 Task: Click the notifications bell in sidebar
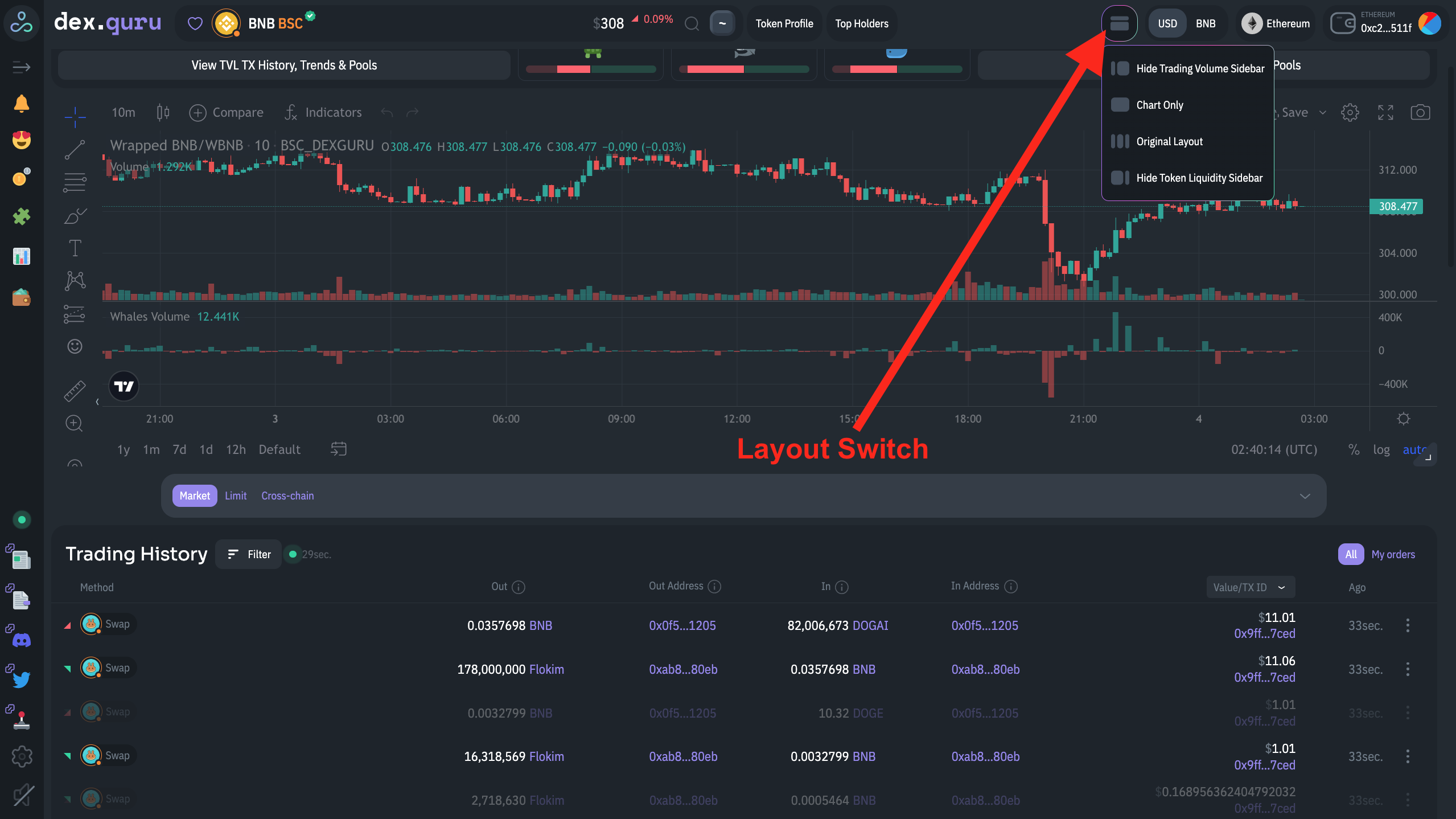(22, 103)
